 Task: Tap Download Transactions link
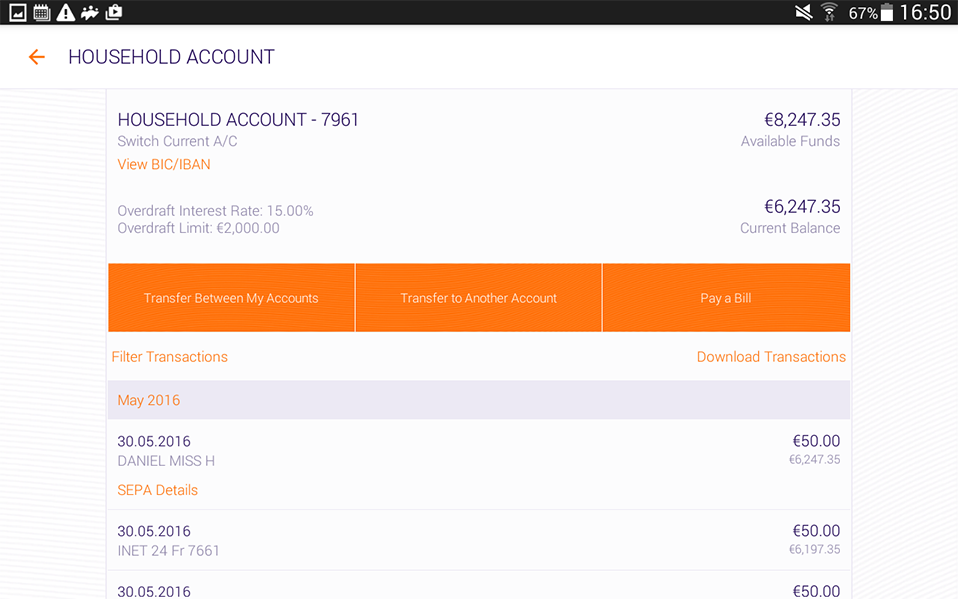tap(771, 356)
